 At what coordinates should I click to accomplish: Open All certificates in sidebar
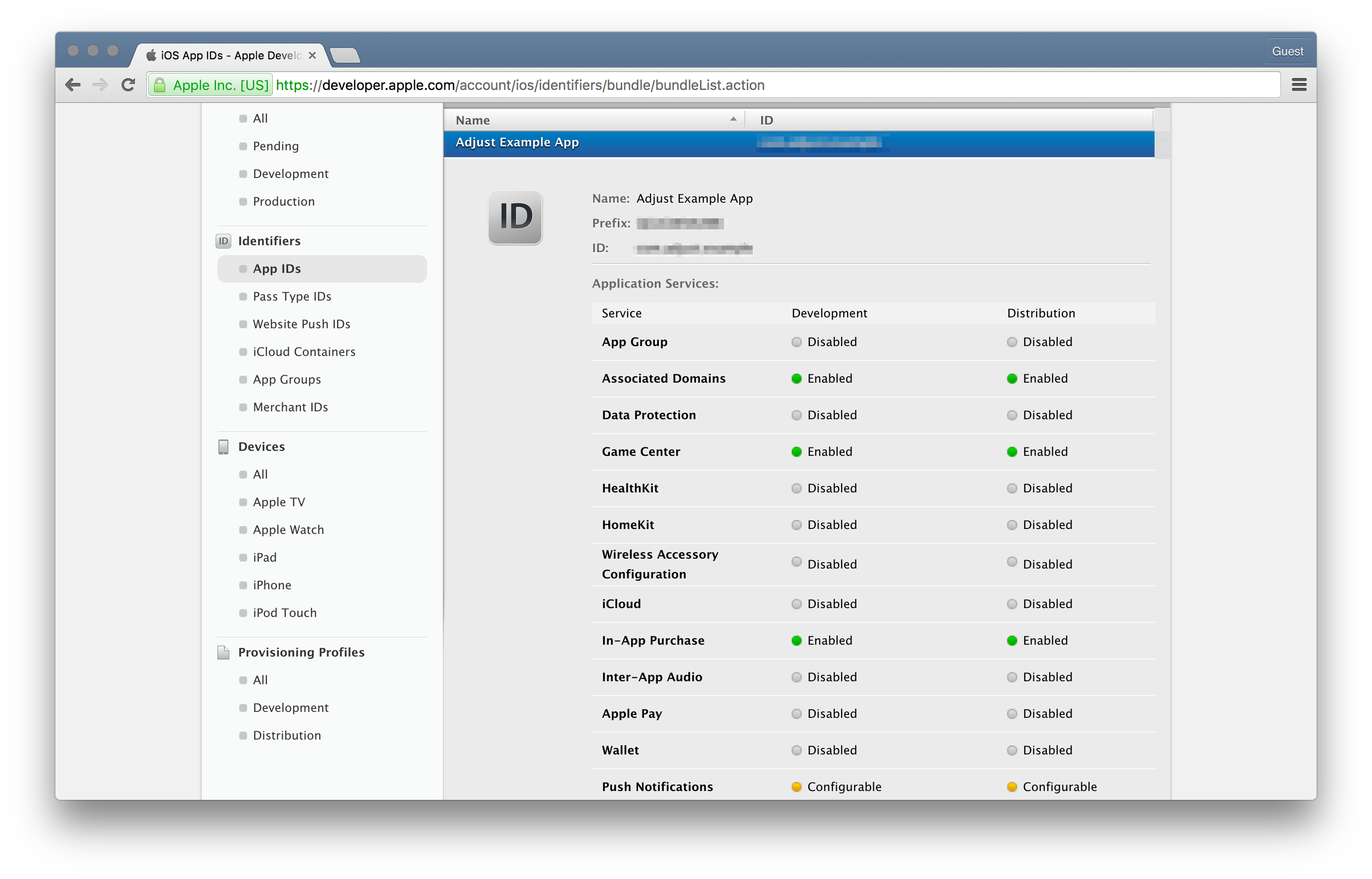point(259,118)
